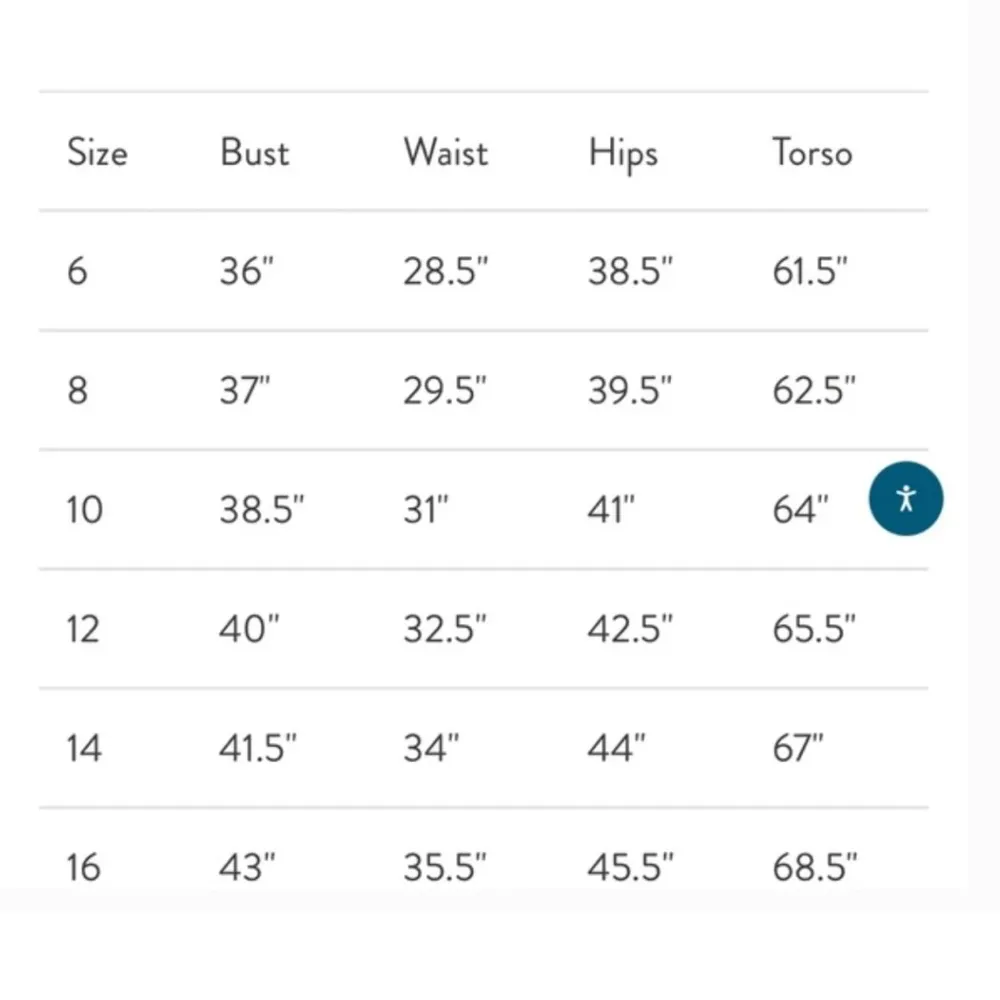
Task: Click the 38.5" hips value for size 6
Action: (x=630, y=271)
